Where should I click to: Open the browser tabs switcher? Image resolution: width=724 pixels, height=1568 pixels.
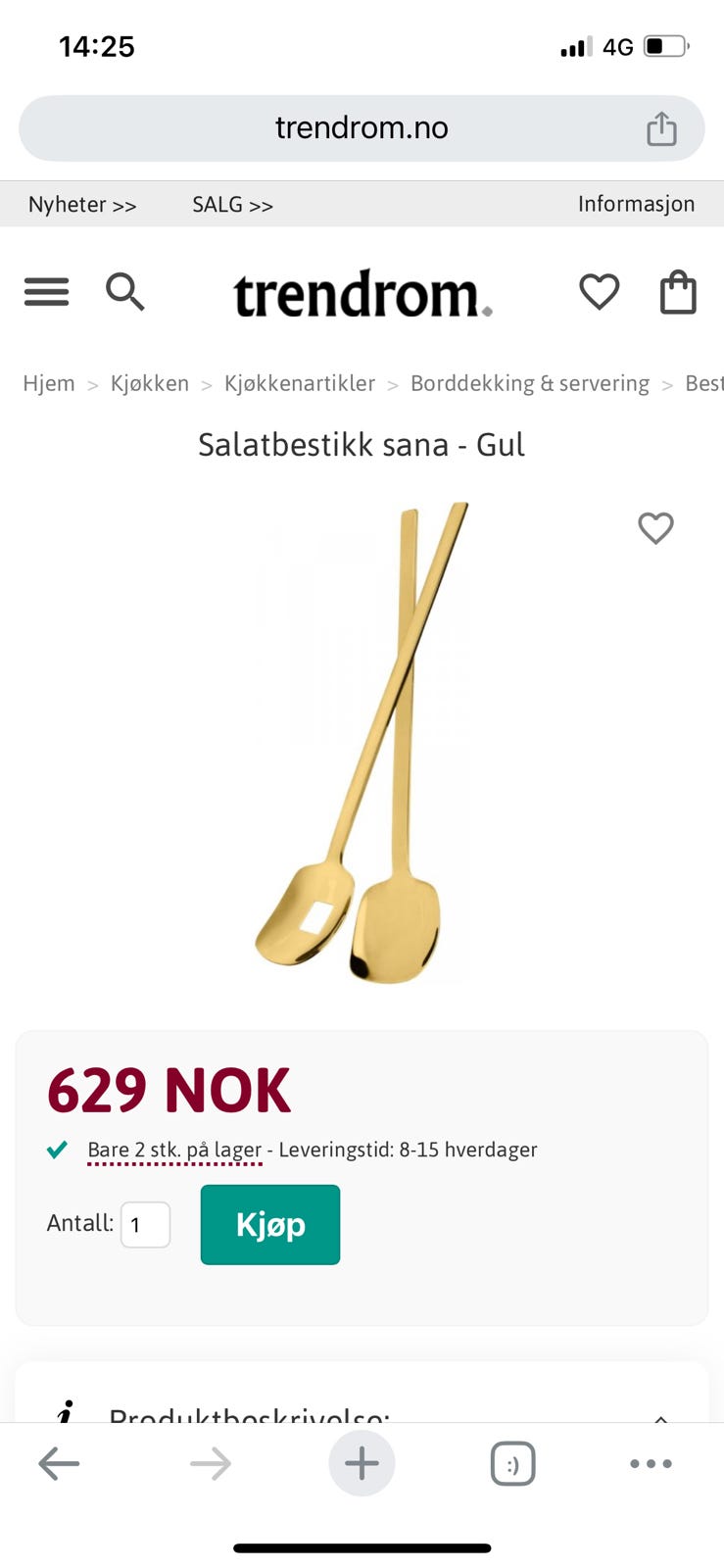point(512,1464)
